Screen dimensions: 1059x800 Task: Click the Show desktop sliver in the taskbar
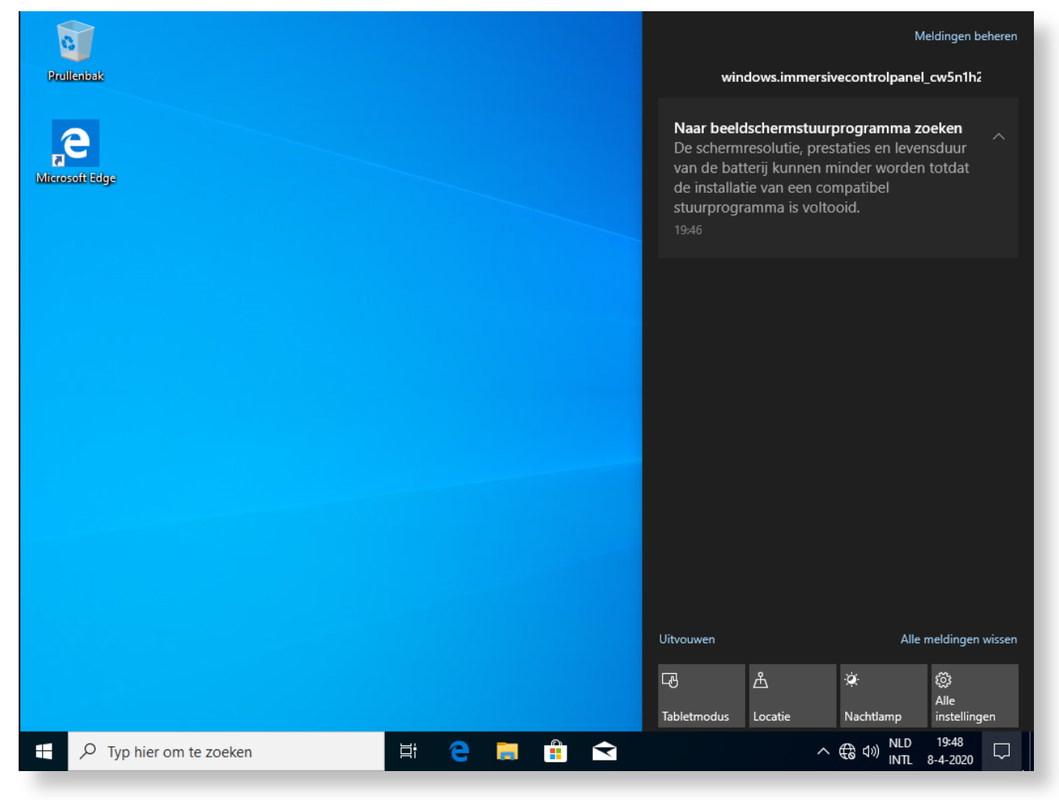tap(1031, 751)
